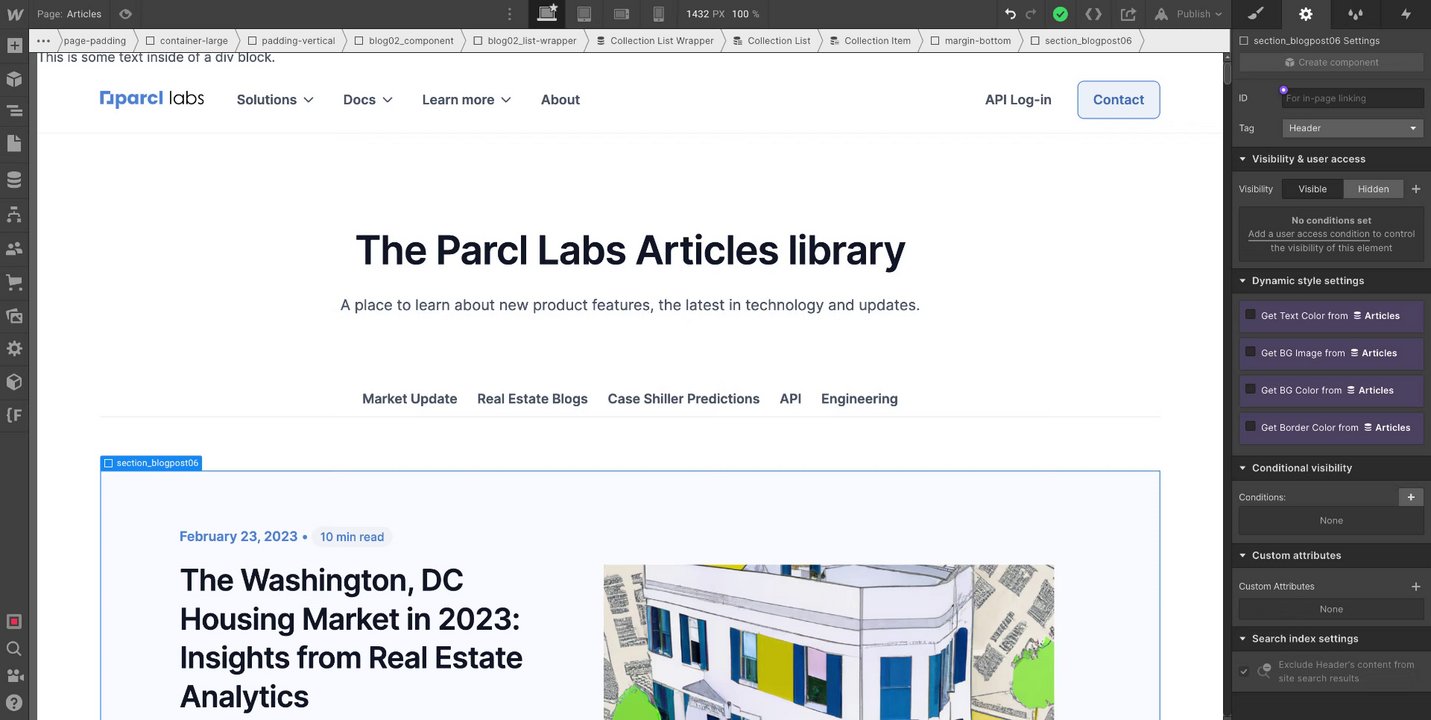This screenshot has width=1431, height=720.
Task: Click the Undo arrow
Action: (1010, 14)
